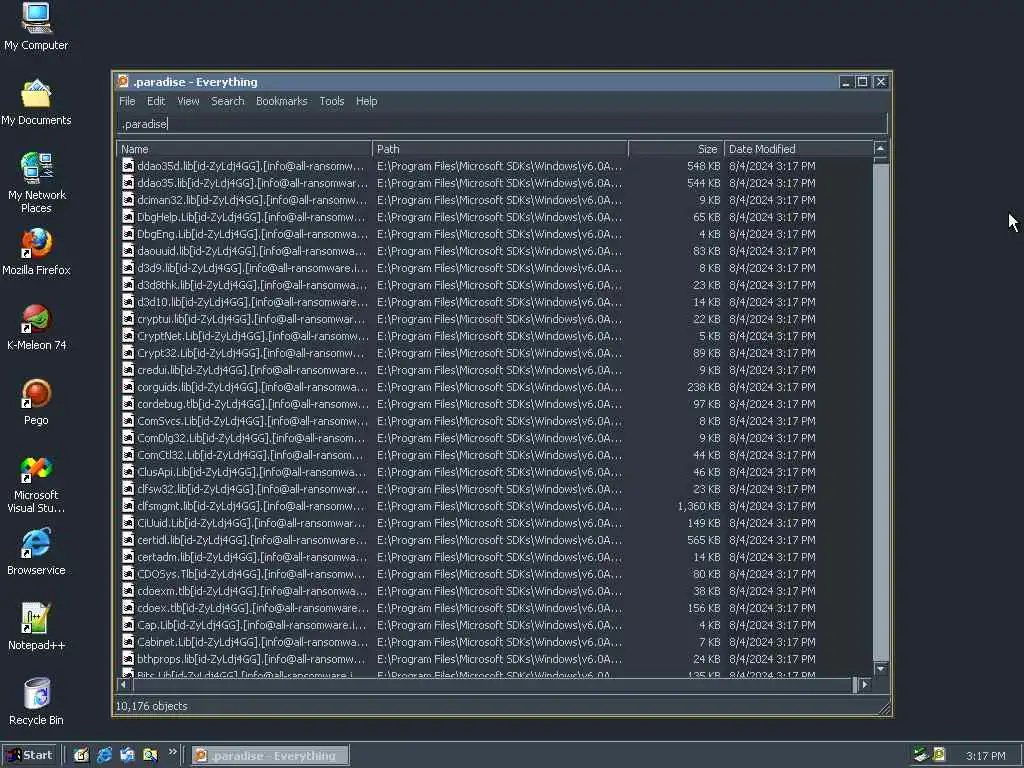Select the DbgEng.Lib file row
Viewport: 1024px width, 768px height.
494,234
